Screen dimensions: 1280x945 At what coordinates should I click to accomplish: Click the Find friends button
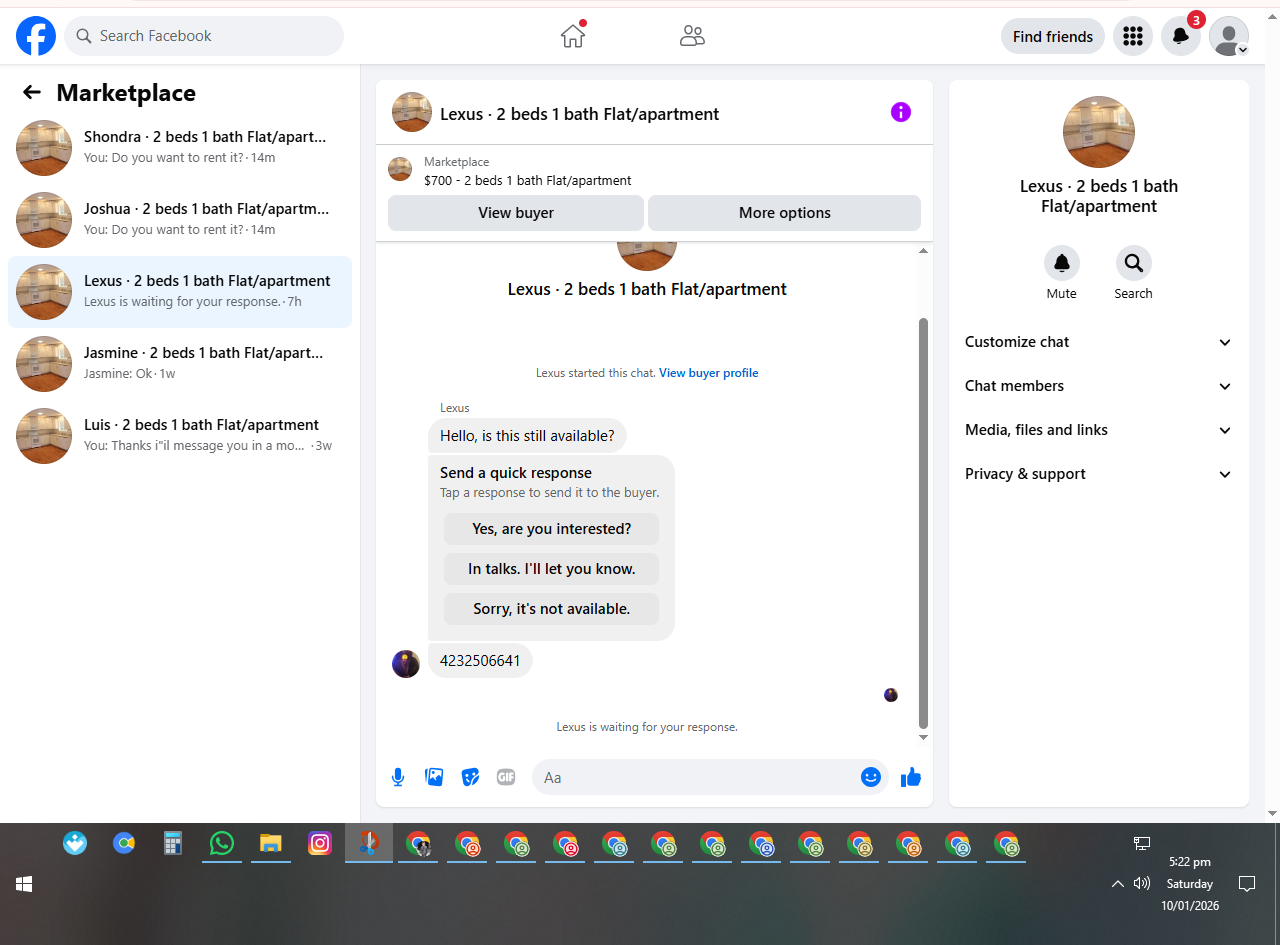pos(1053,36)
